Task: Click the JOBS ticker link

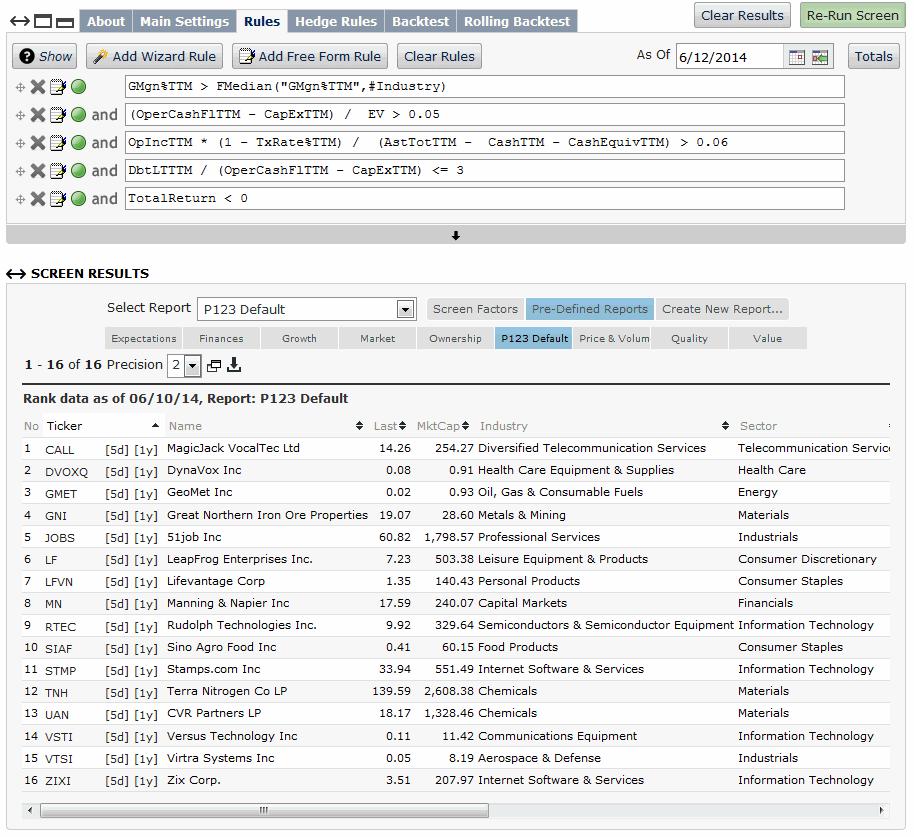Action: (59, 538)
